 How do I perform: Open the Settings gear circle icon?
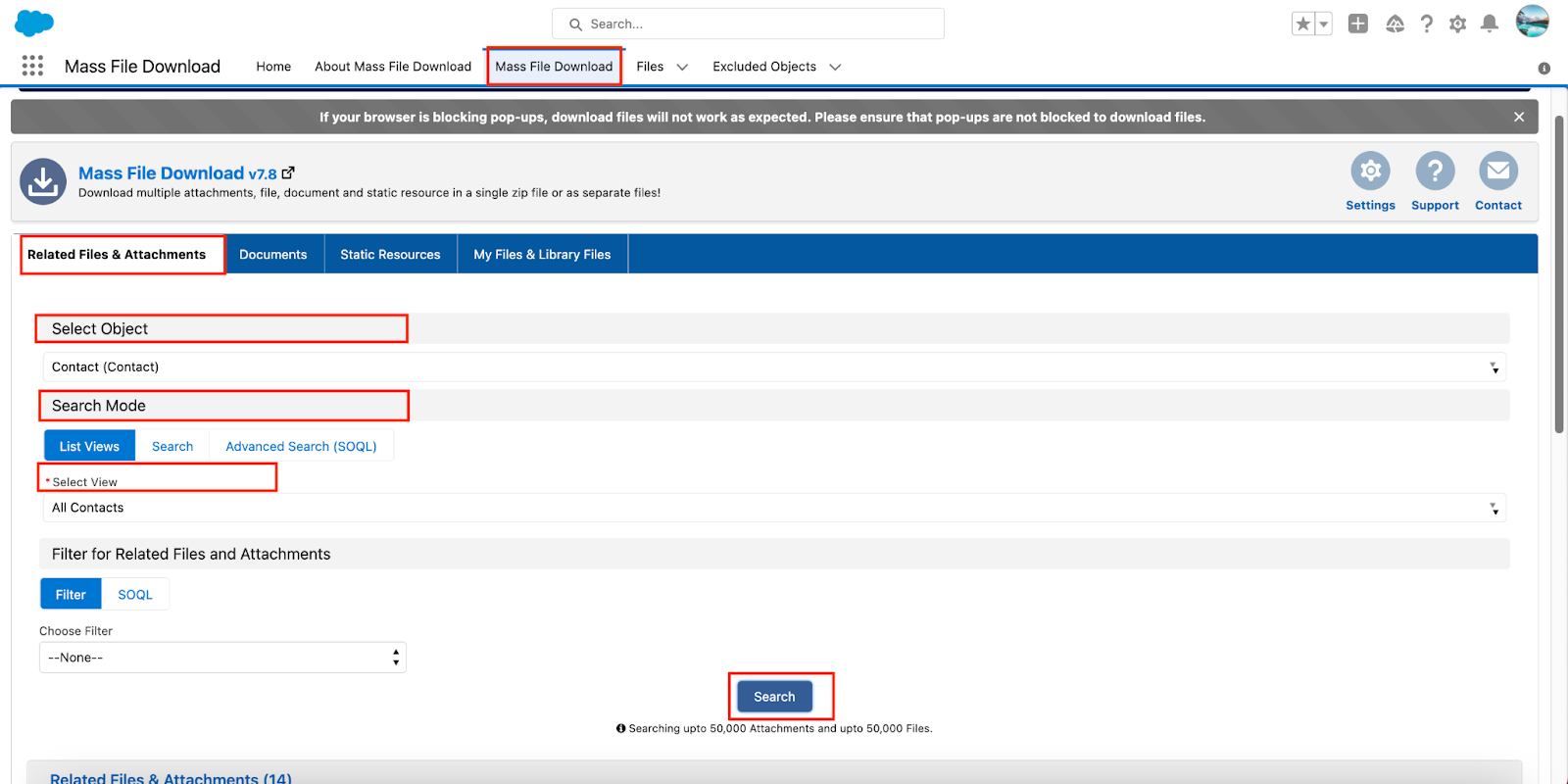(1370, 171)
